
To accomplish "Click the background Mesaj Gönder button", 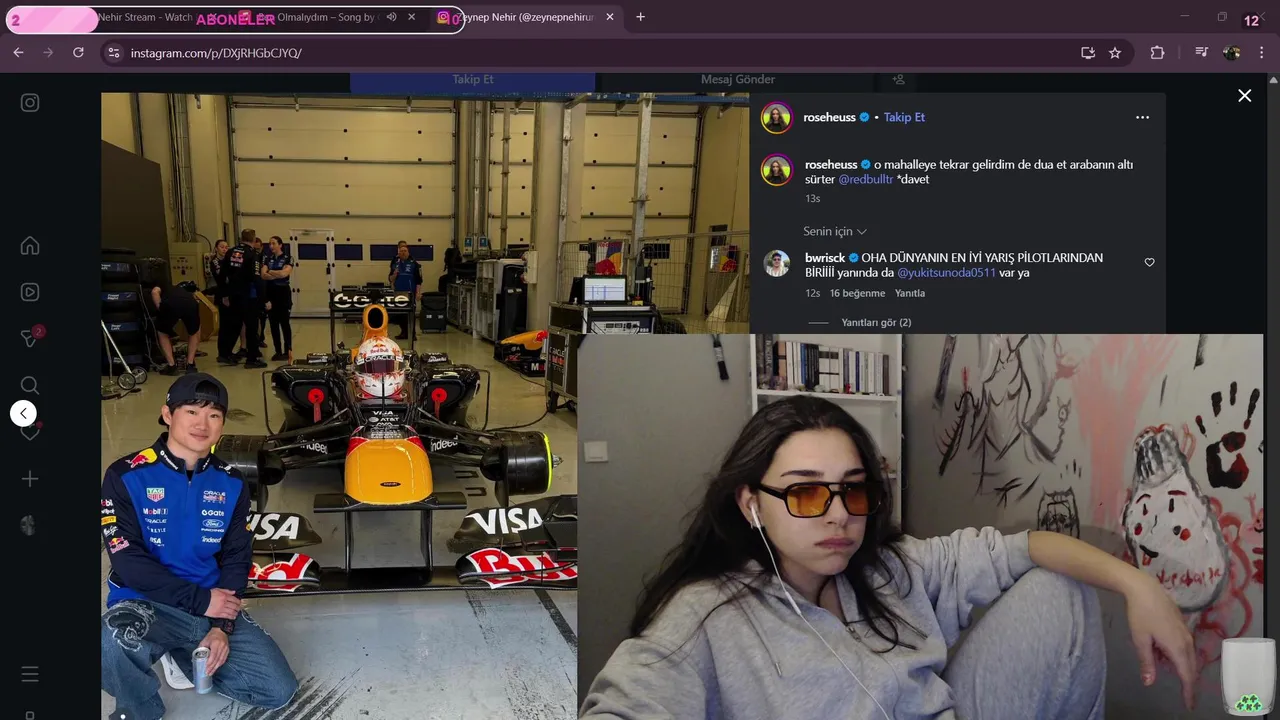I will click(x=738, y=80).
